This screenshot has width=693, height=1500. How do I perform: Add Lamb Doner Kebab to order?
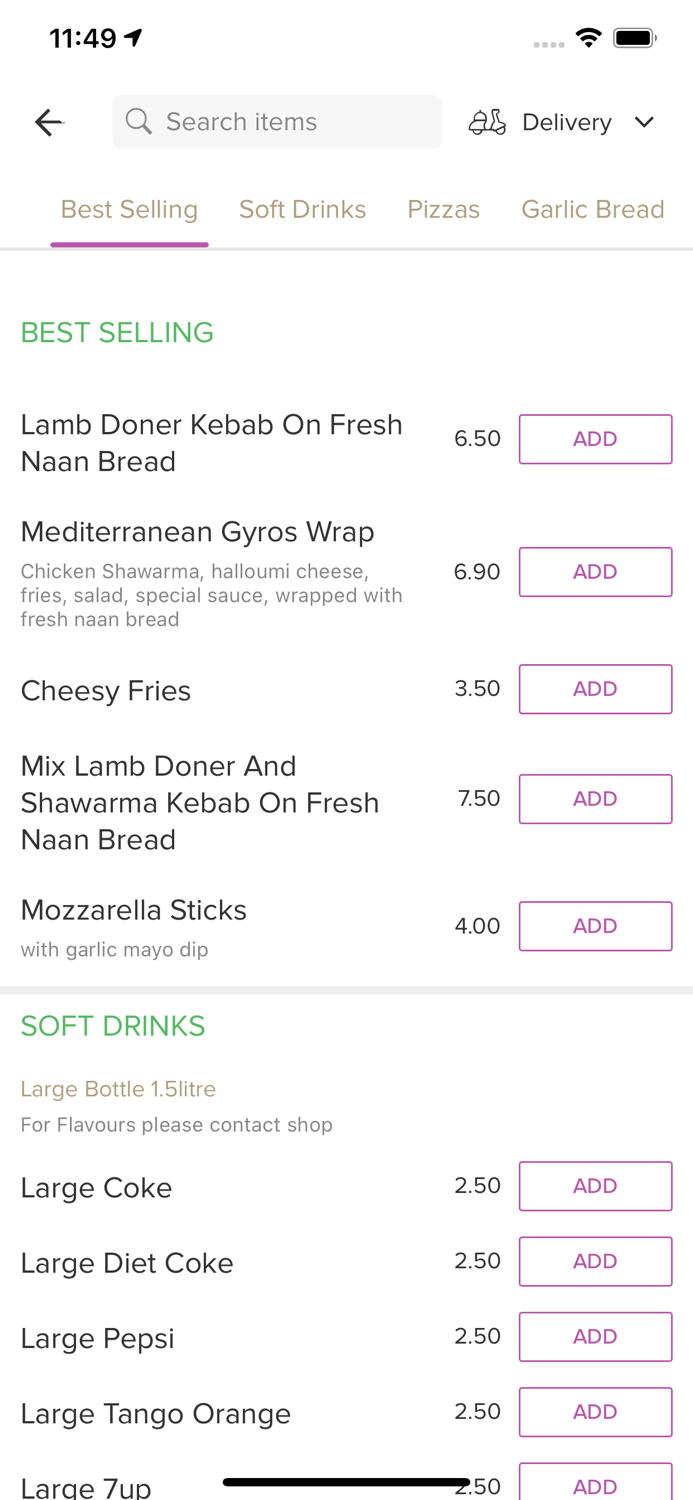595,439
